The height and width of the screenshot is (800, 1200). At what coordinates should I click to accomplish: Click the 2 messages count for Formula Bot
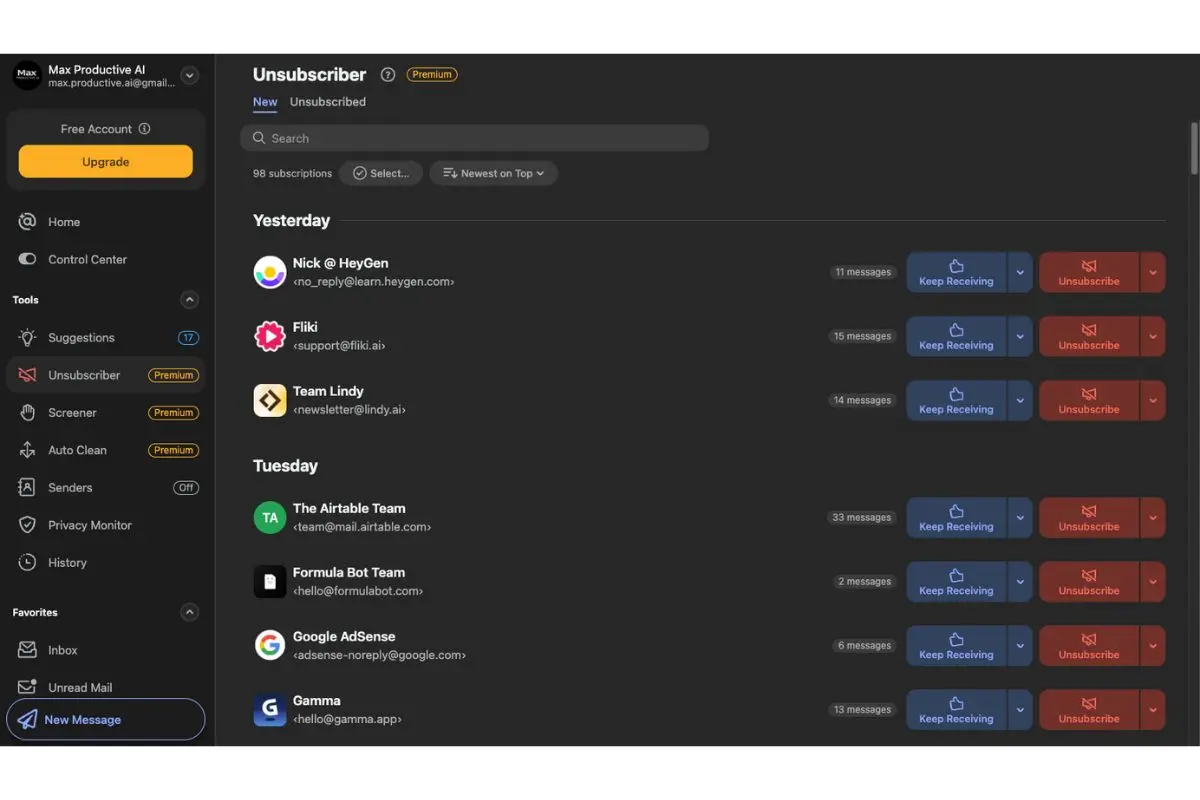pos(865,582)
